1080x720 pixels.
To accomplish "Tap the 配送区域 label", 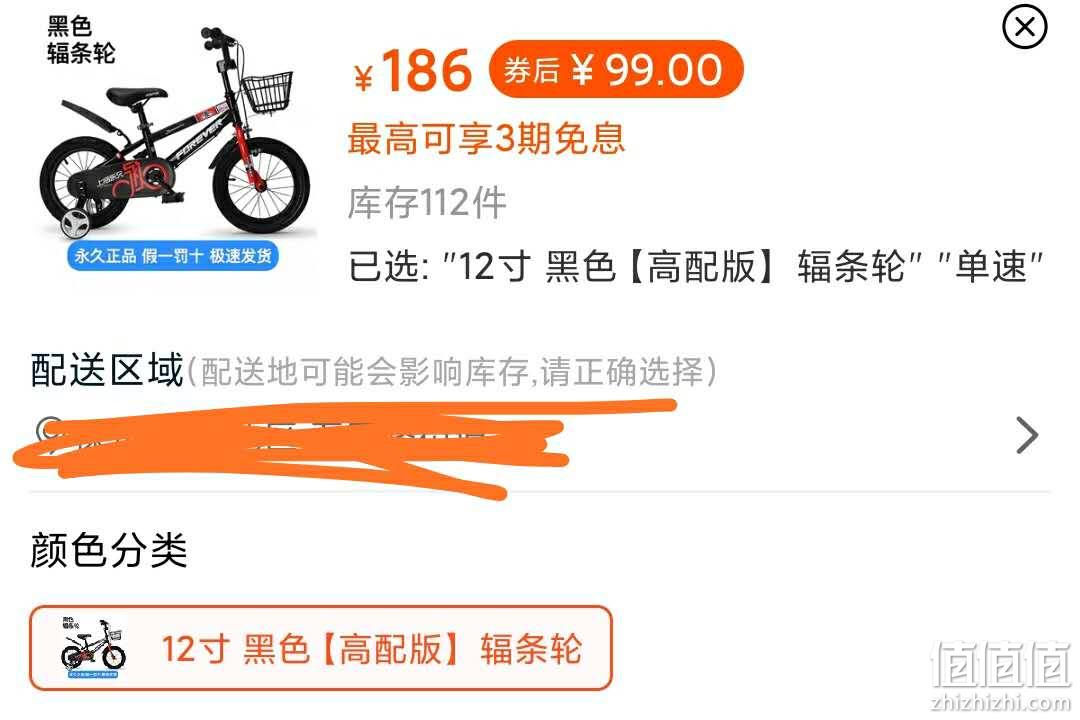I will pos(107,370).
